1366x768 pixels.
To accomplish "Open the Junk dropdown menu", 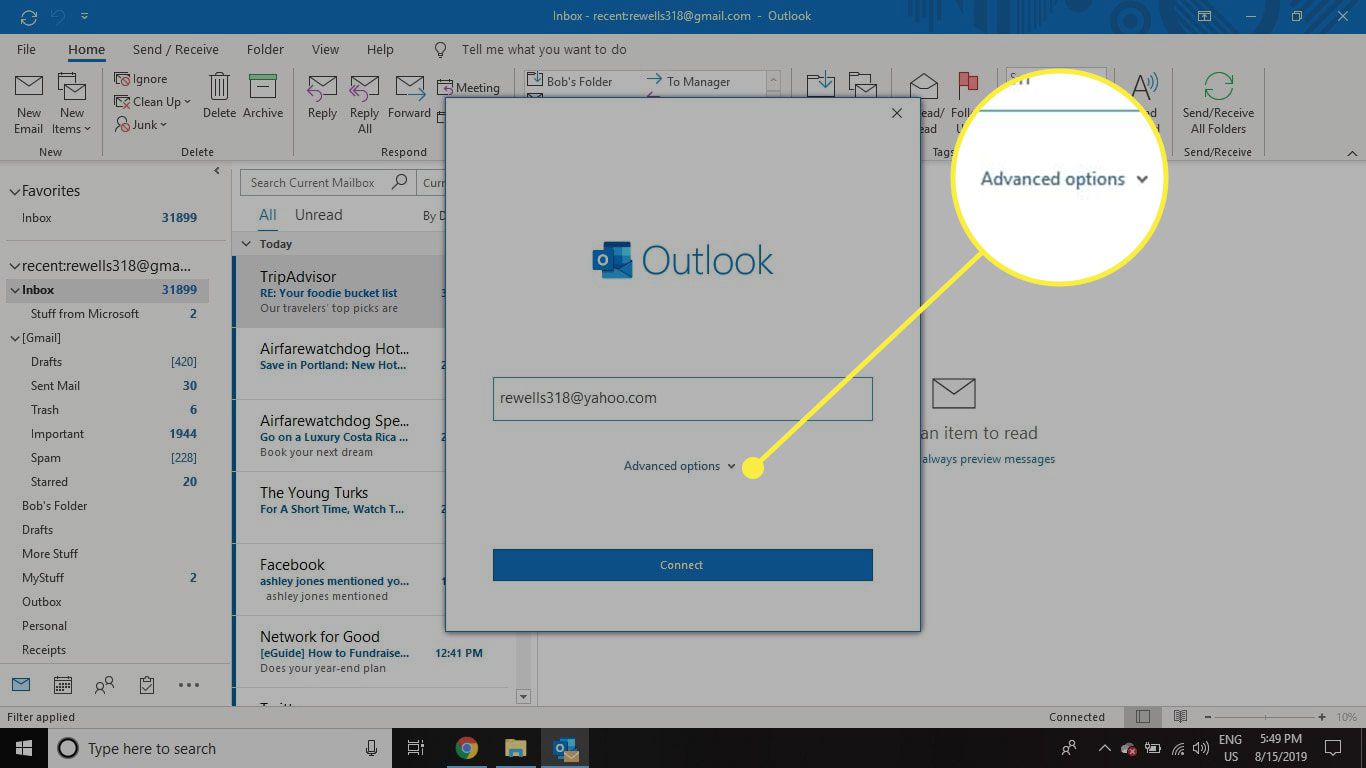I will (x=142, y=125).
